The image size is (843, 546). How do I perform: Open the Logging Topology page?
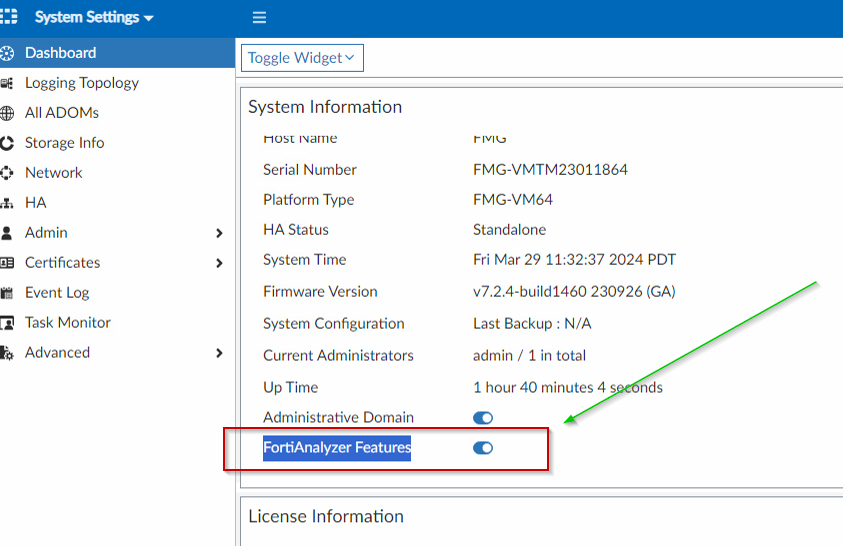coord(82,83)
